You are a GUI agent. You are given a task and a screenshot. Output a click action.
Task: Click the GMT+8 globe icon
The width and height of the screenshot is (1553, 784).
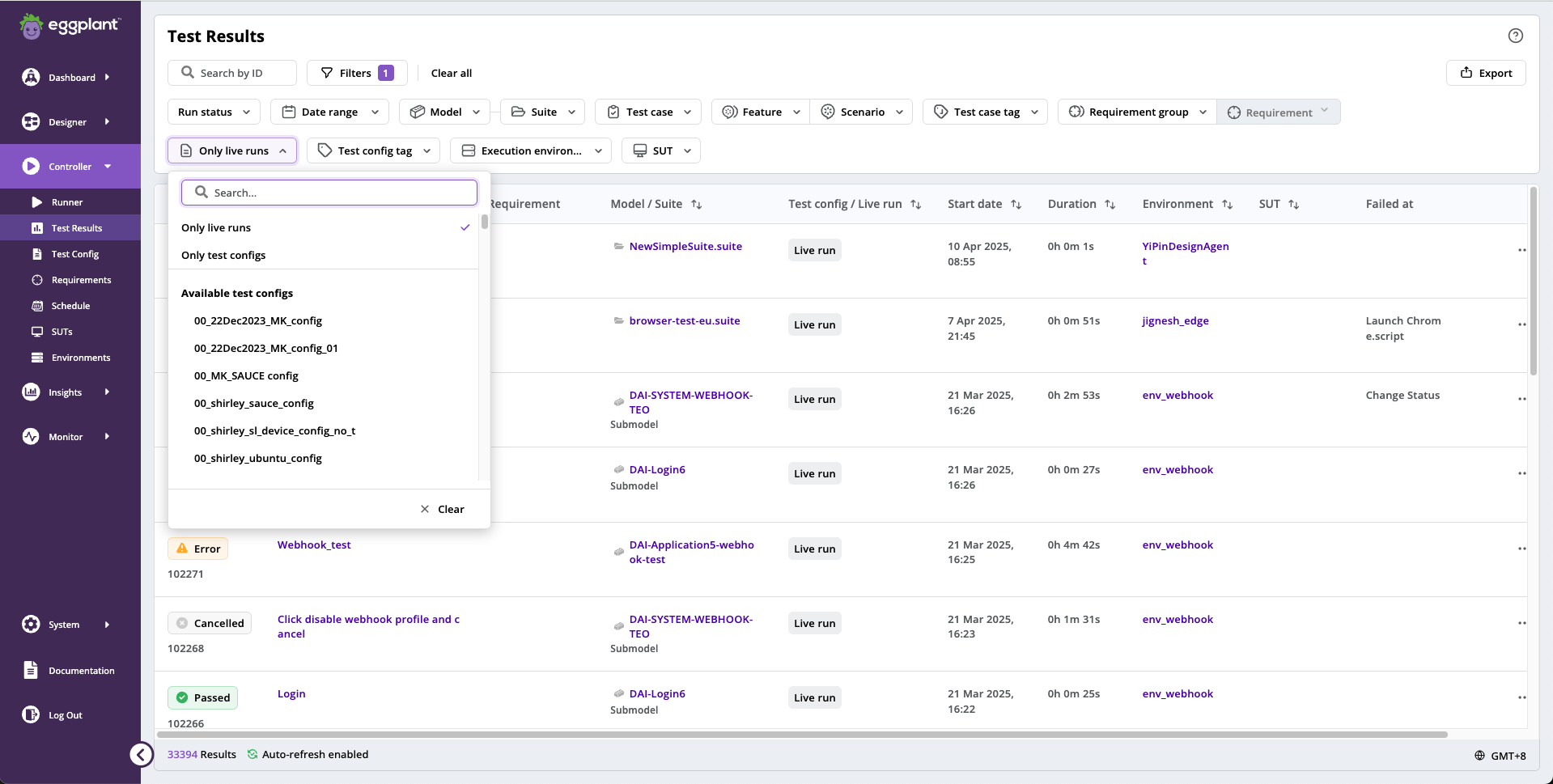(x=1479, y=756)
